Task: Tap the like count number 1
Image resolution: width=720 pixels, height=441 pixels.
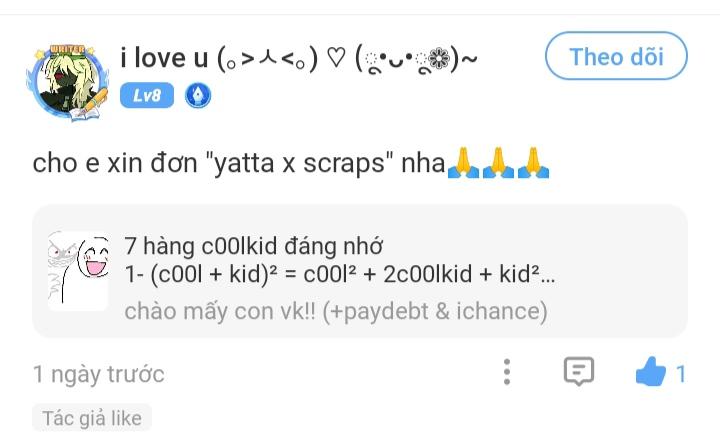Action: [681, 374]
